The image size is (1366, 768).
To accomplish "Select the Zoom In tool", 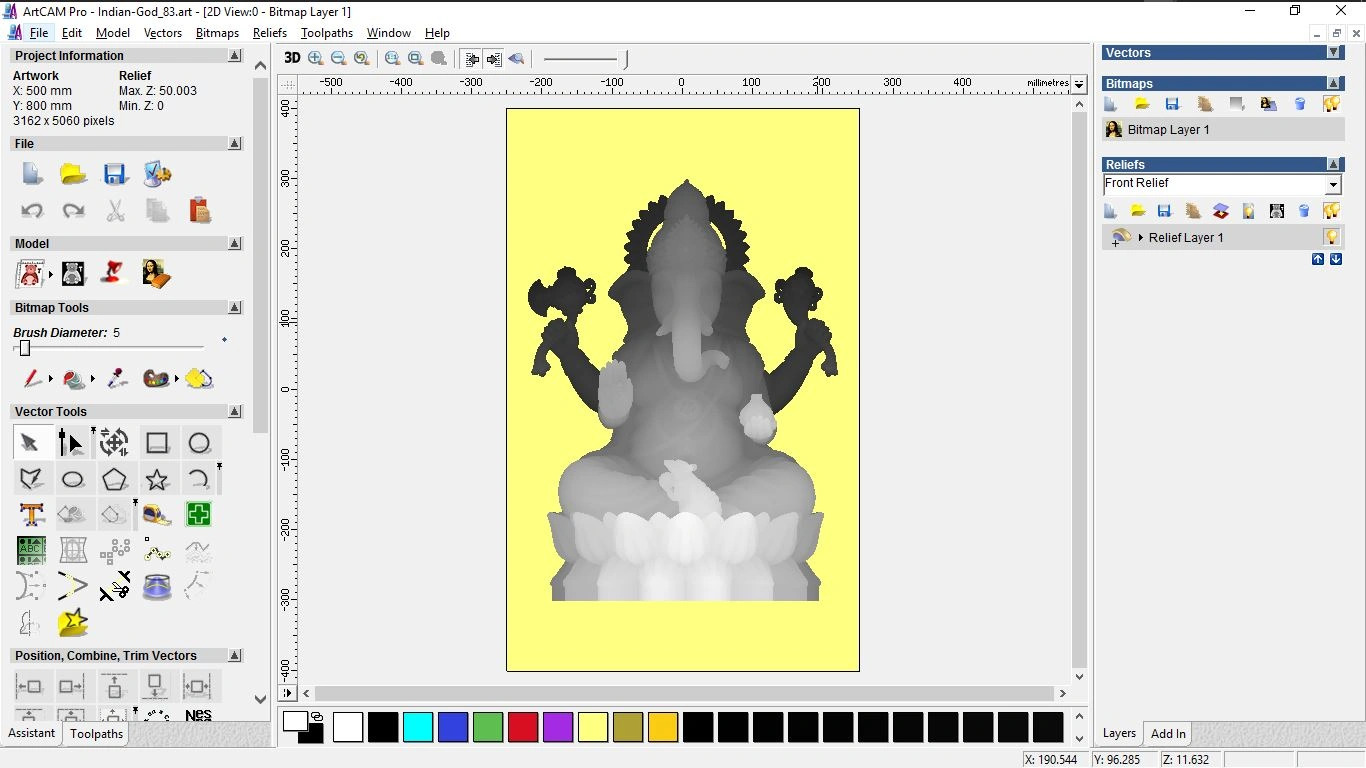I will 315,58.
